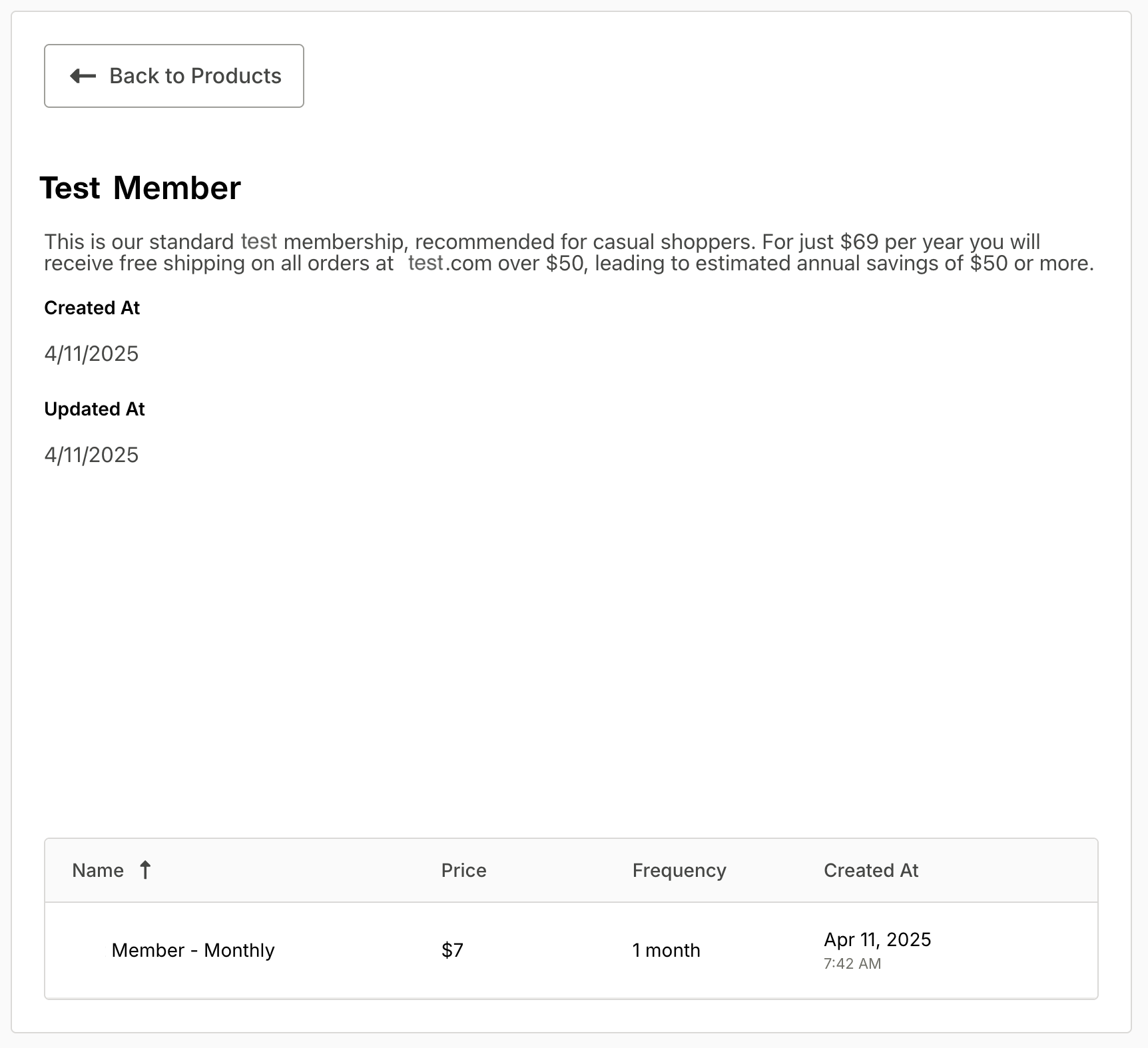Screen dimensions: 1148x1048
Task: Select the Test Member heading
Action: point(140,188)
